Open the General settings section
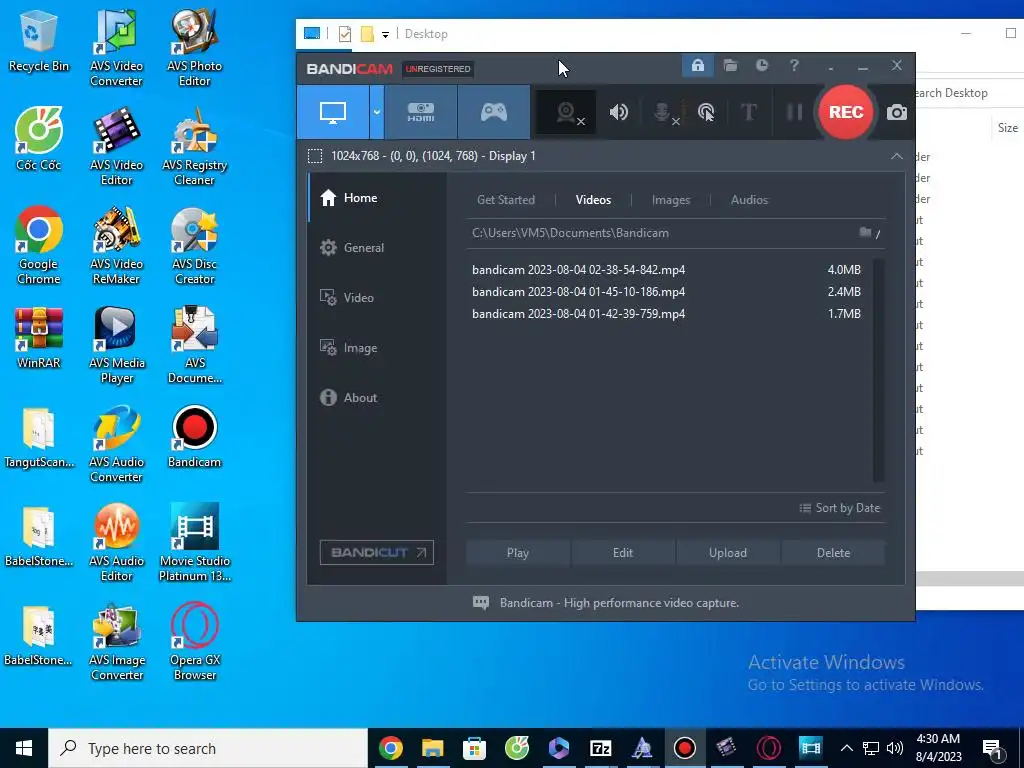Screen dimensions: 1024x768 point(377,248)
